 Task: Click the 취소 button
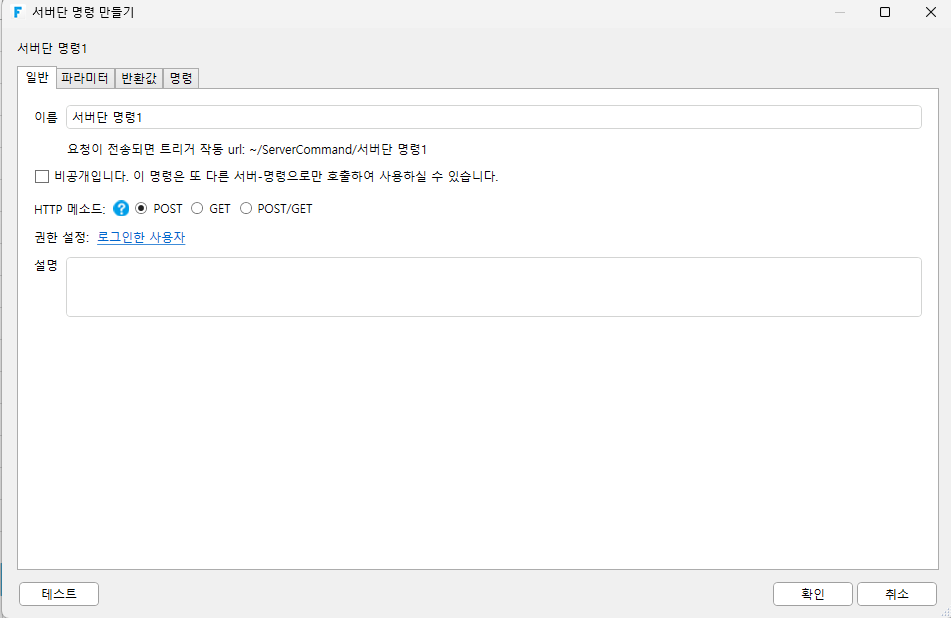pos(896,594)
